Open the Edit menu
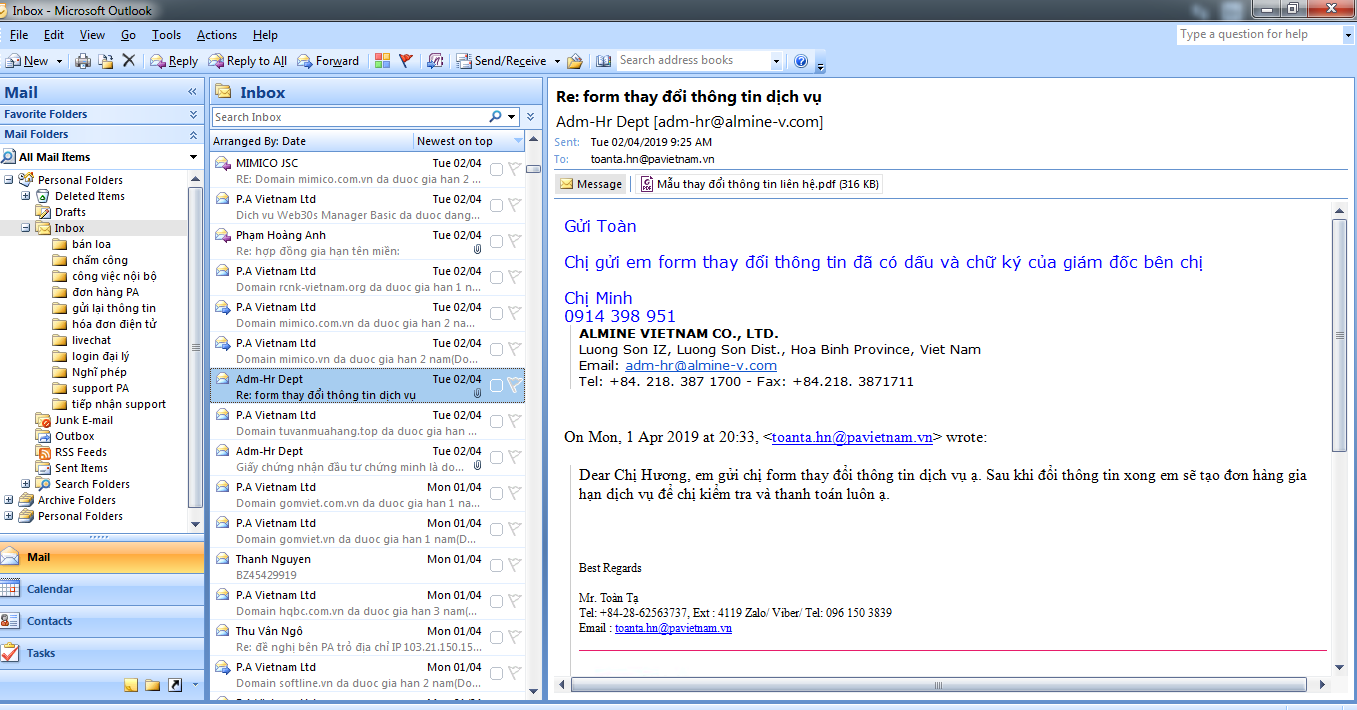The image size is (1357, 710). click(54, 35)
